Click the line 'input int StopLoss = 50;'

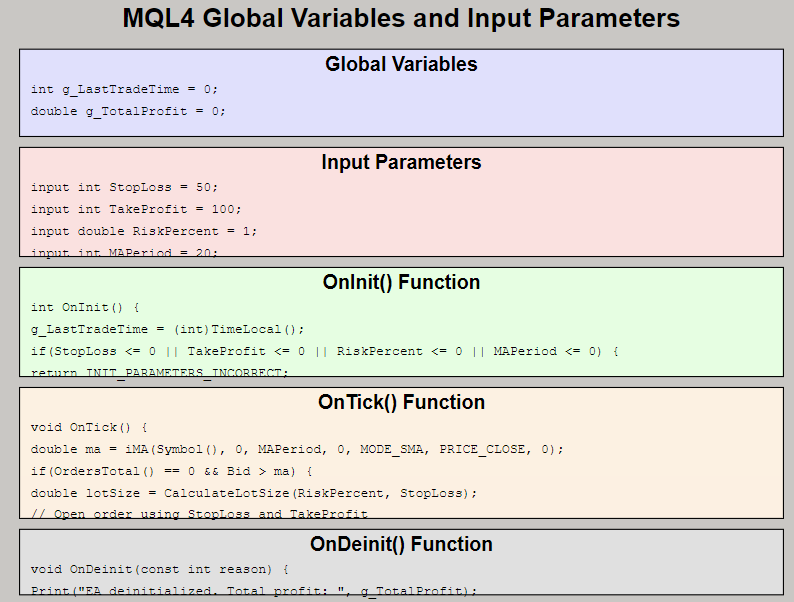(124, 187)
